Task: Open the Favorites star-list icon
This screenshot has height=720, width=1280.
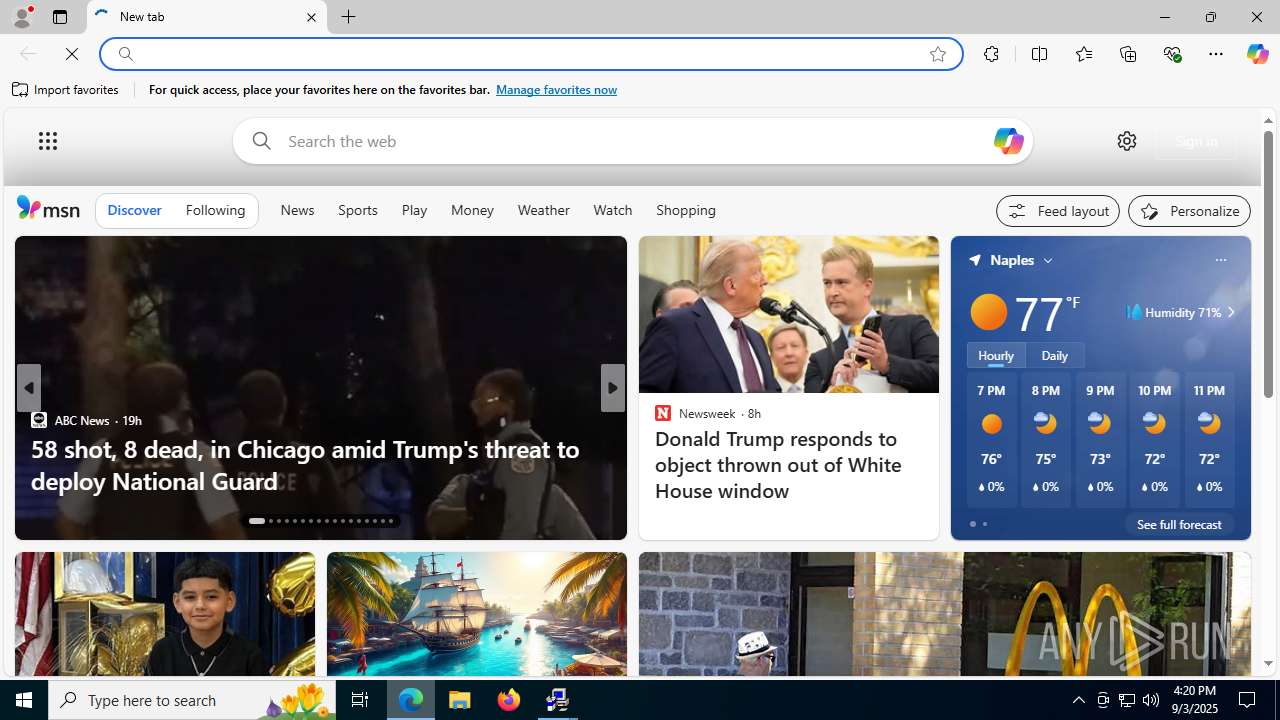Action: coord(1084,54)
